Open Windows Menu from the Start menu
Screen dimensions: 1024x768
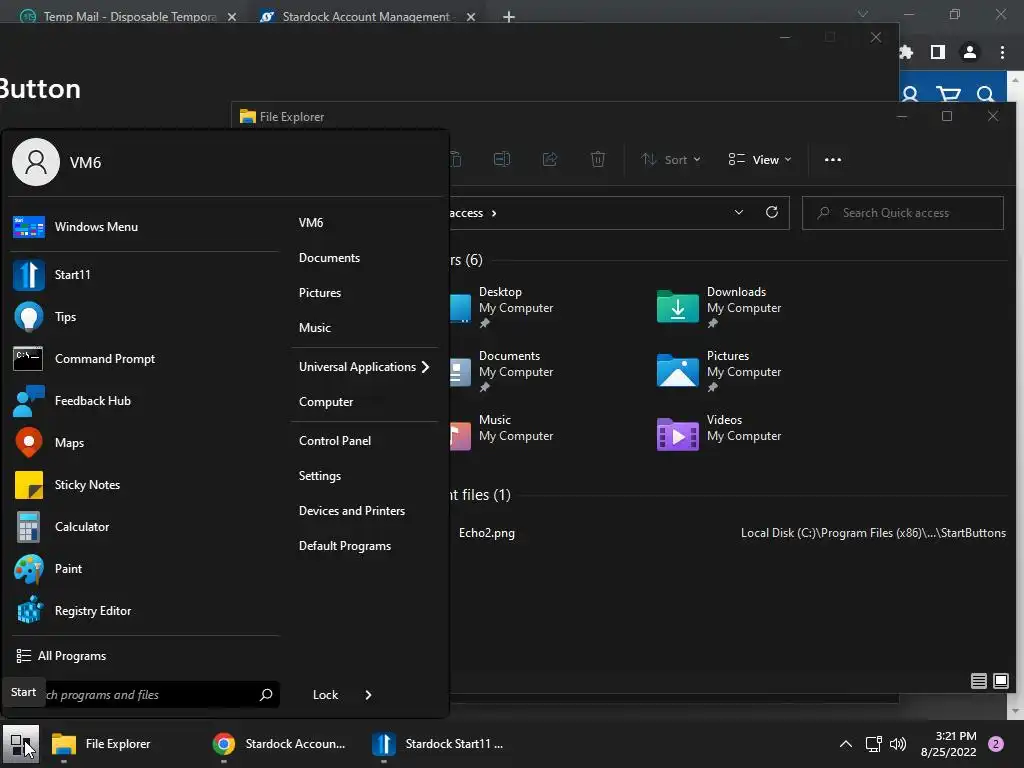(144, 227)
